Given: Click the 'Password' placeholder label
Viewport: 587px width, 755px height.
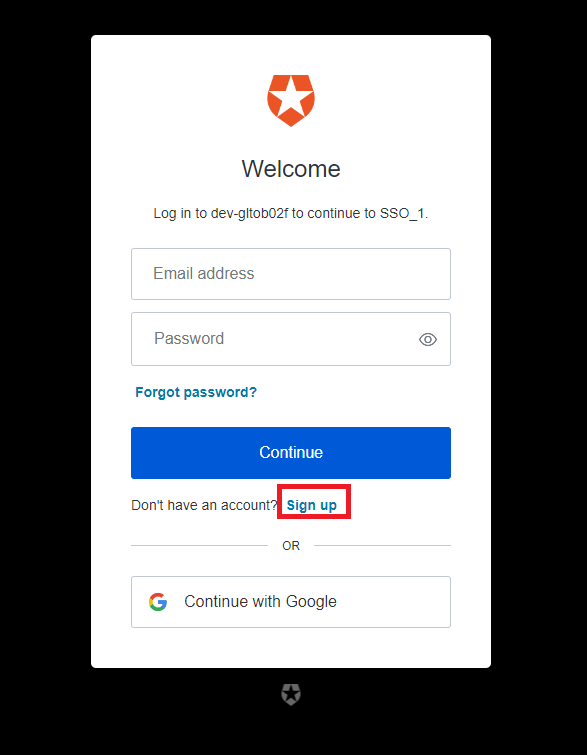Looking at the screenshot, I should pos(189,338).
